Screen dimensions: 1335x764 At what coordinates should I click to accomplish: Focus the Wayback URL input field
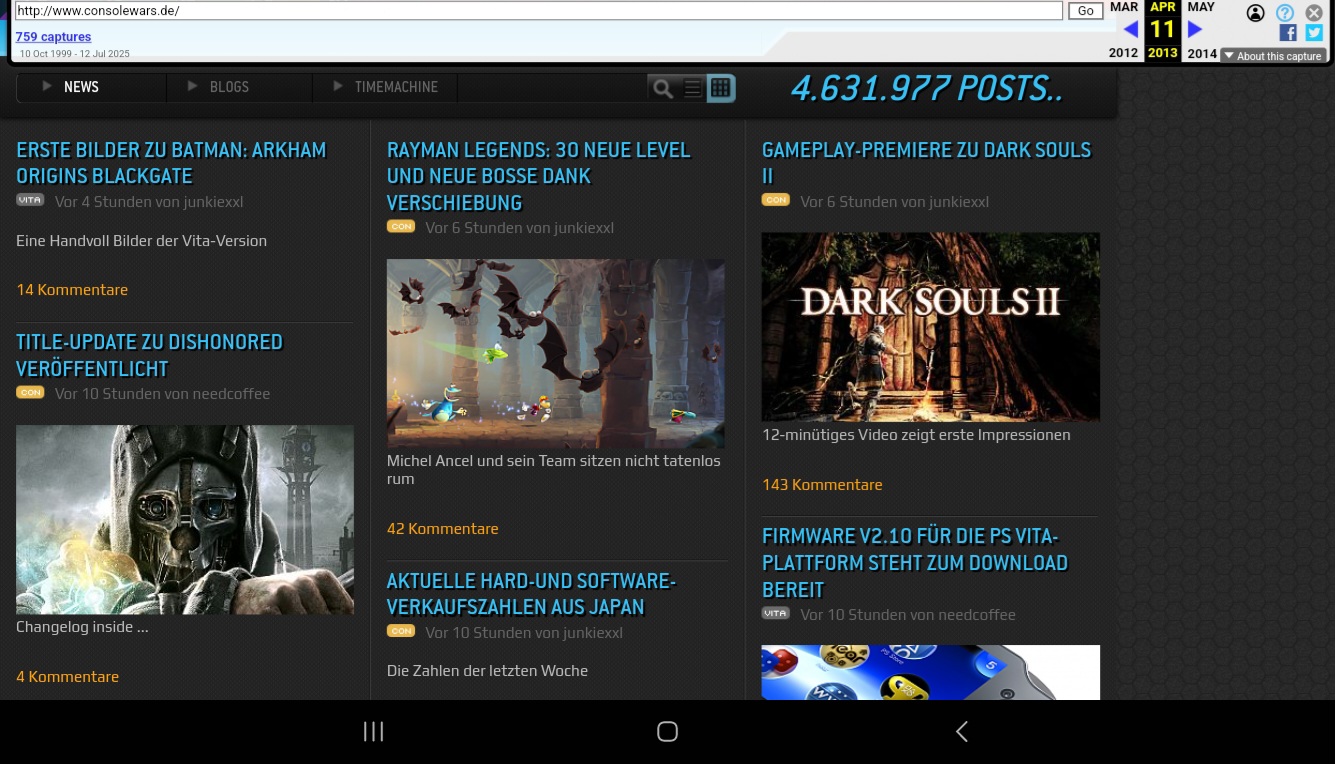(x=538, y=11)
